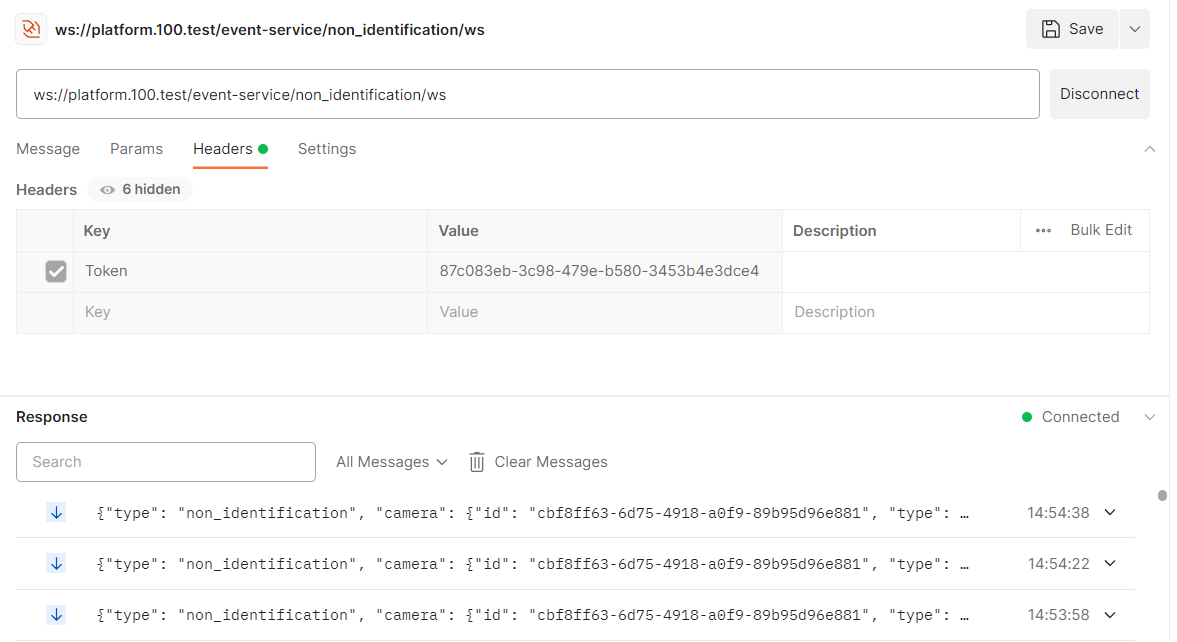Screen dimensions: 1177x642
Task: Click the WebSocket request icon beside title
Action: [31, 29]
